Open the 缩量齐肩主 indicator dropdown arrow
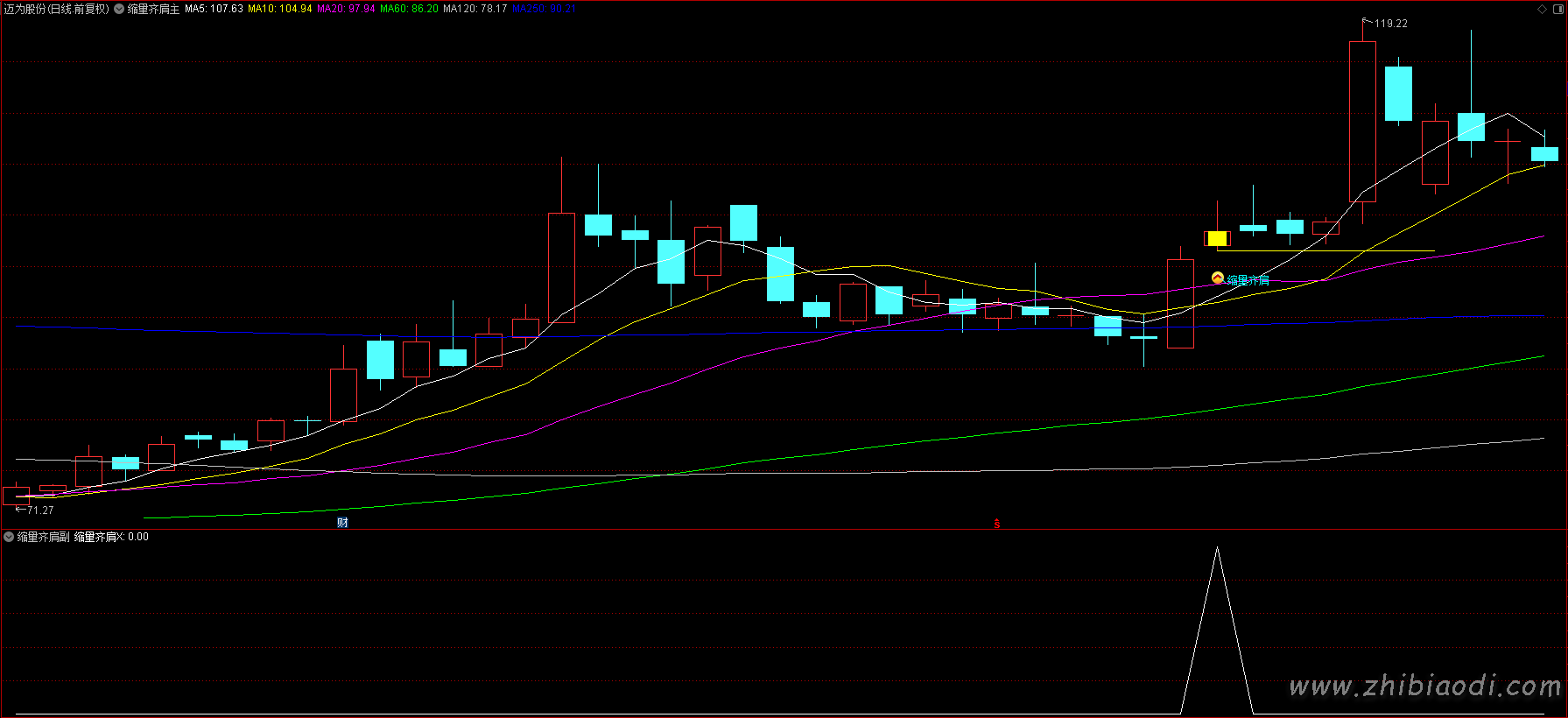 tap(119, 9)
